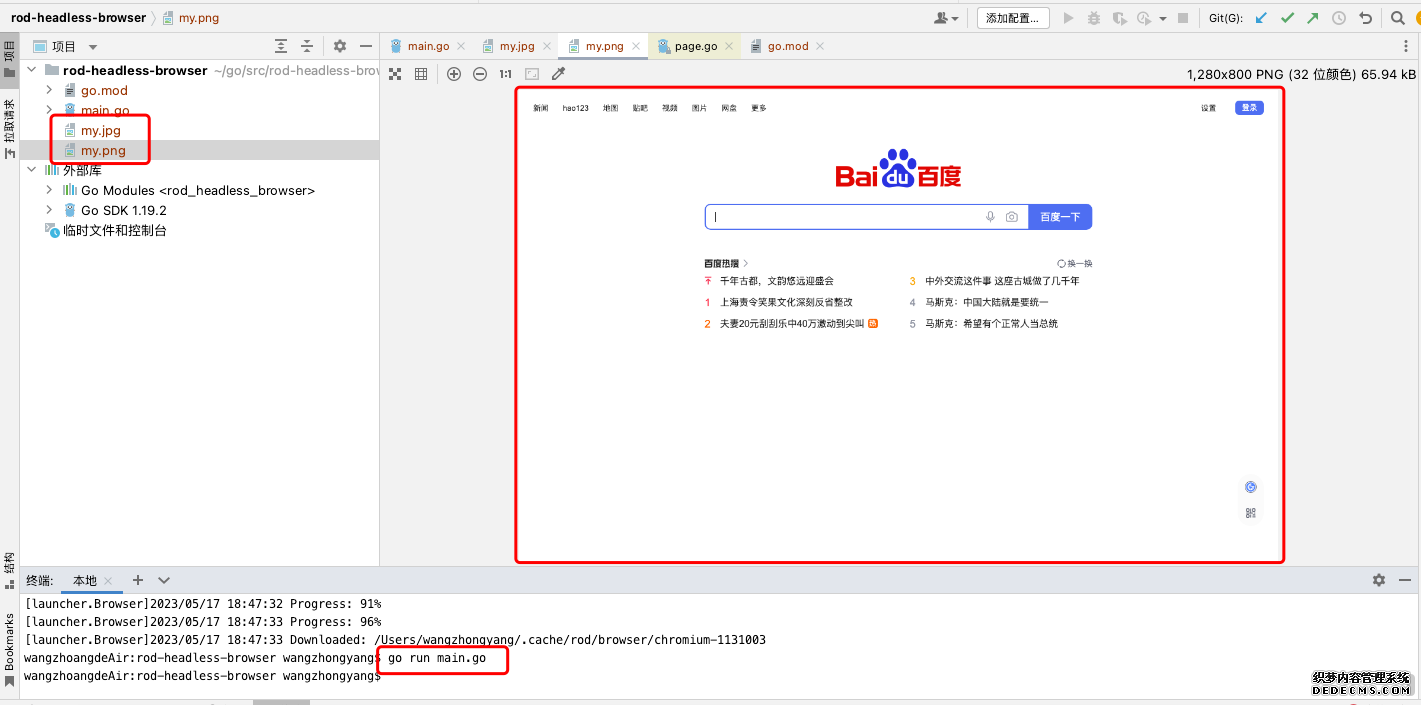Open my.jpg in the project tree
1421x705 pixels.
point(100,130)
